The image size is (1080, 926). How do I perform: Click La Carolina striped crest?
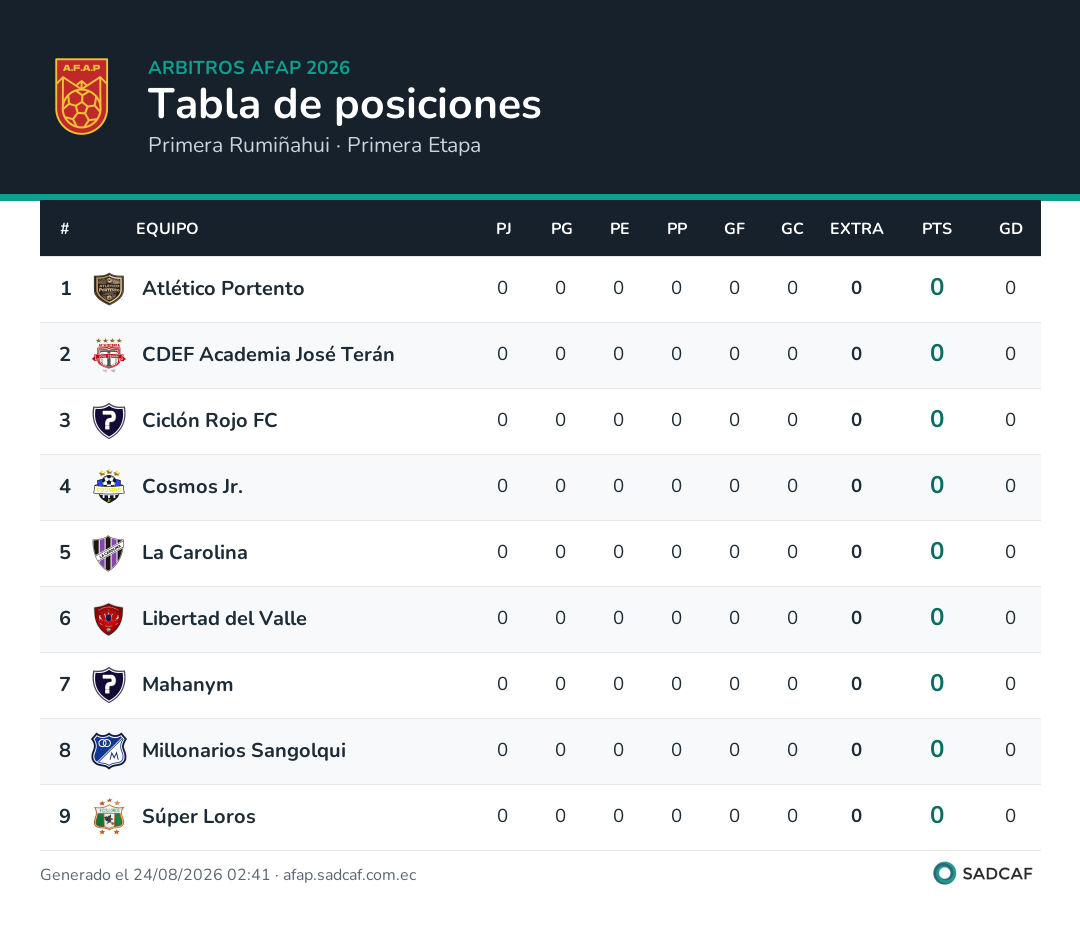tap(109, 553)
